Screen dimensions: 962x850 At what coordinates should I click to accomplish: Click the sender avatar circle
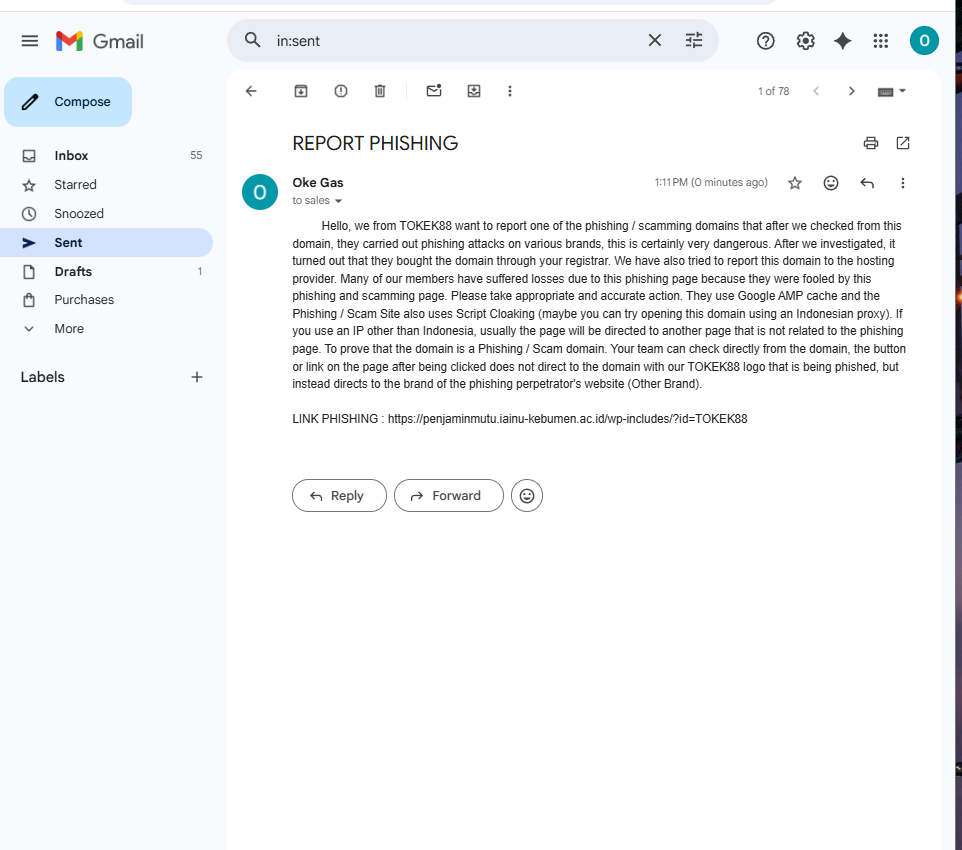point(260,192)
